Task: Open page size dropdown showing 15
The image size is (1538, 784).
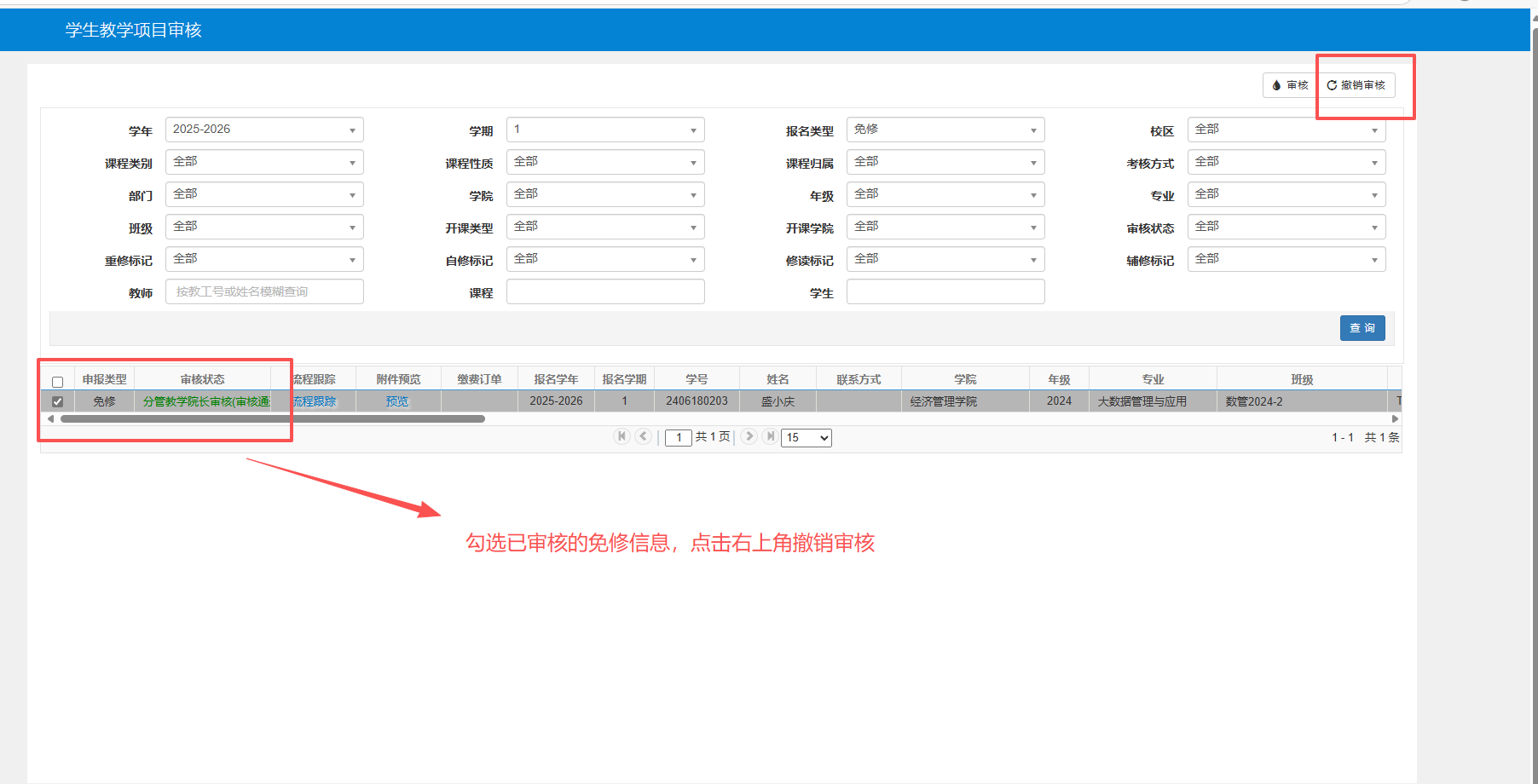Action: click(x=807, y=438)
